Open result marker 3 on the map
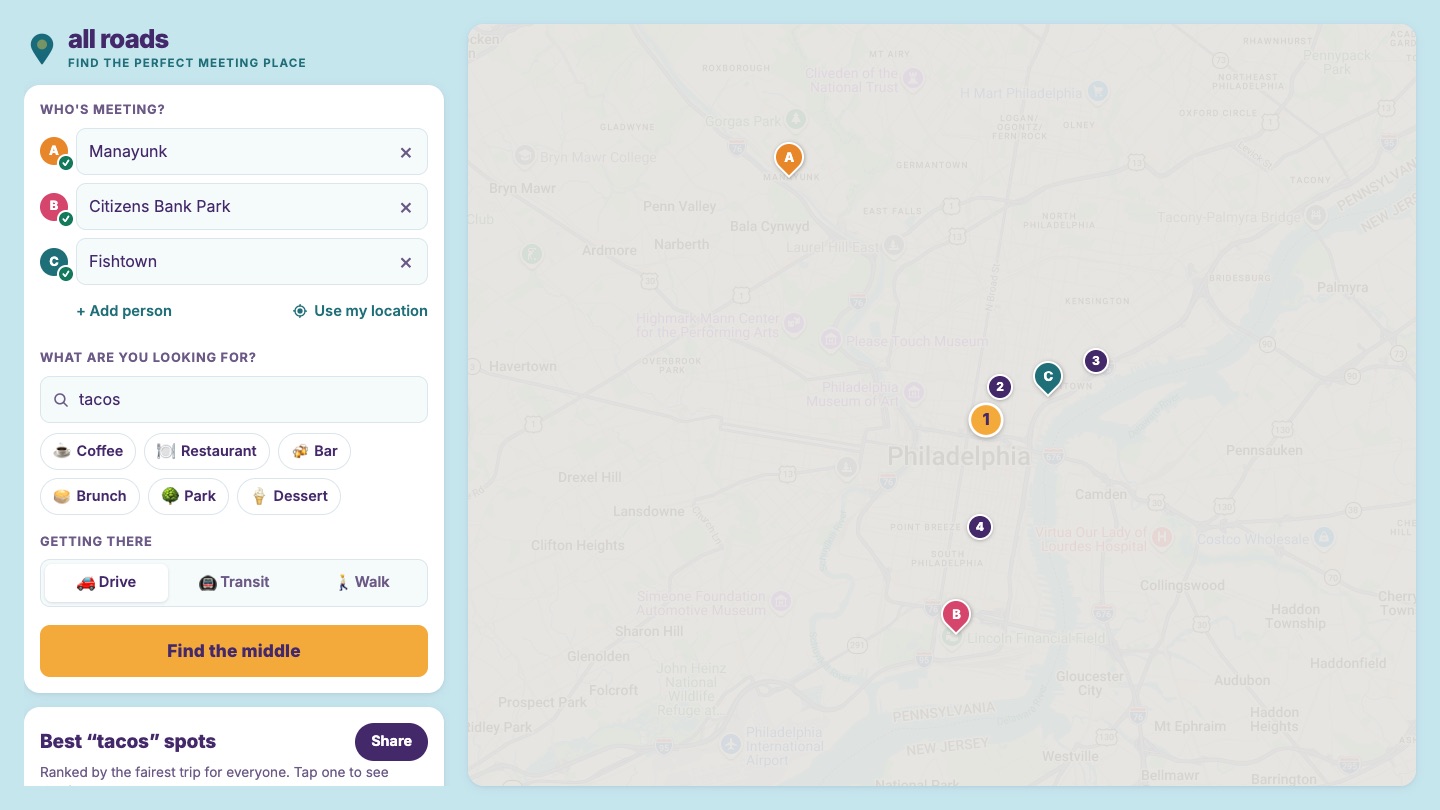The height and width of the screenshot is (810, 1440). pyautogui.click(x=1096, y=361)
